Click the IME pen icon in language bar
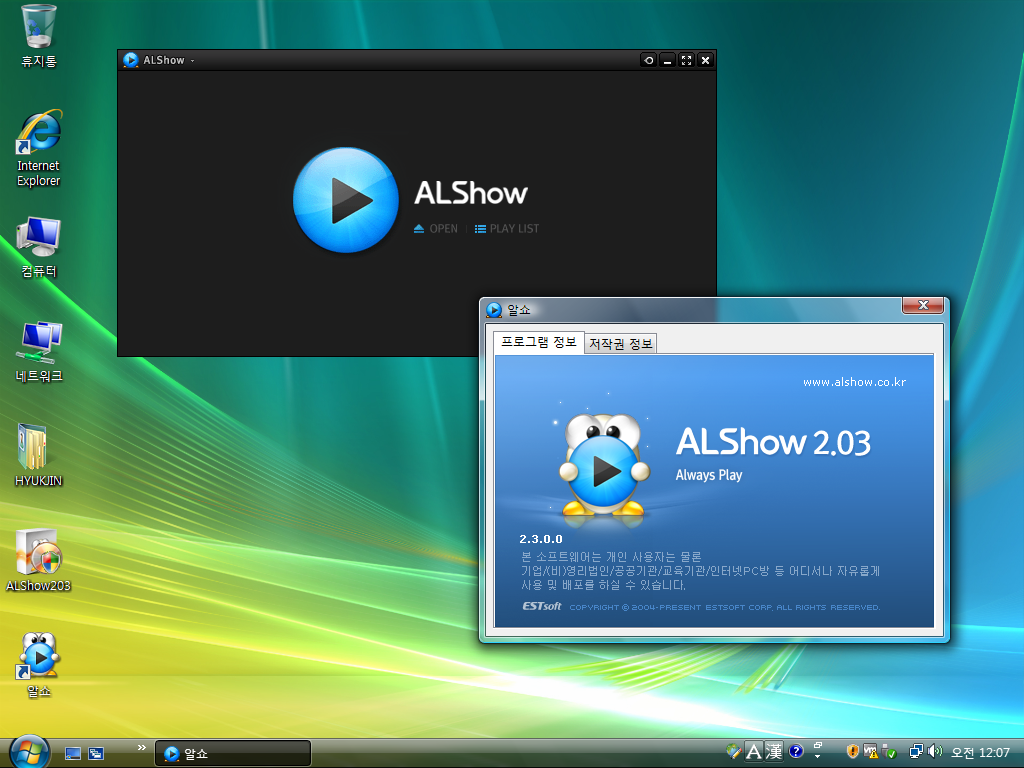1024x768 pixels. 733,752
